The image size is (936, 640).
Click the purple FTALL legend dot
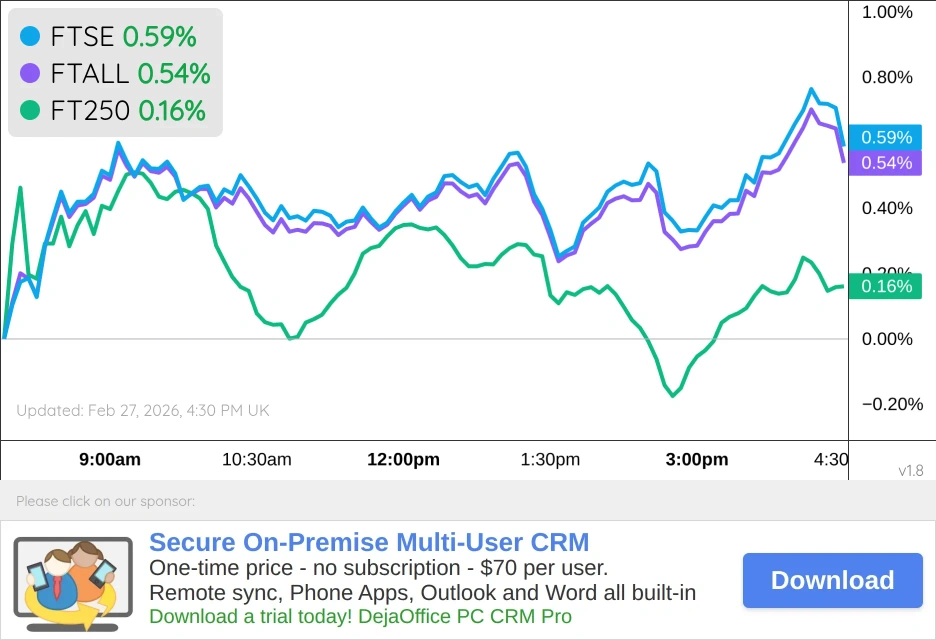pos(29,73)
